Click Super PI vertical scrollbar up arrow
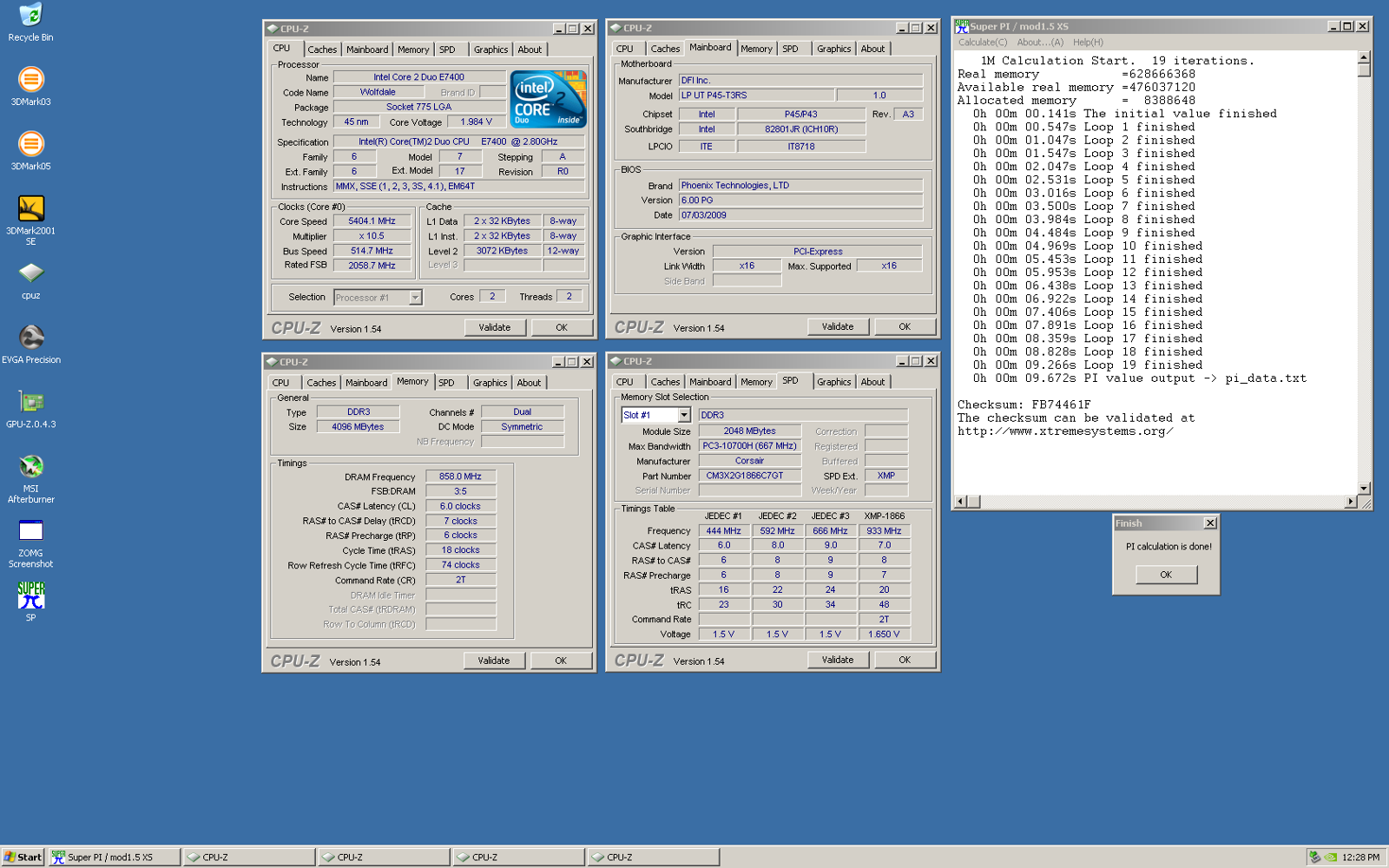This screenshot has height=868, width=1389. click(x=1364, y=57)
